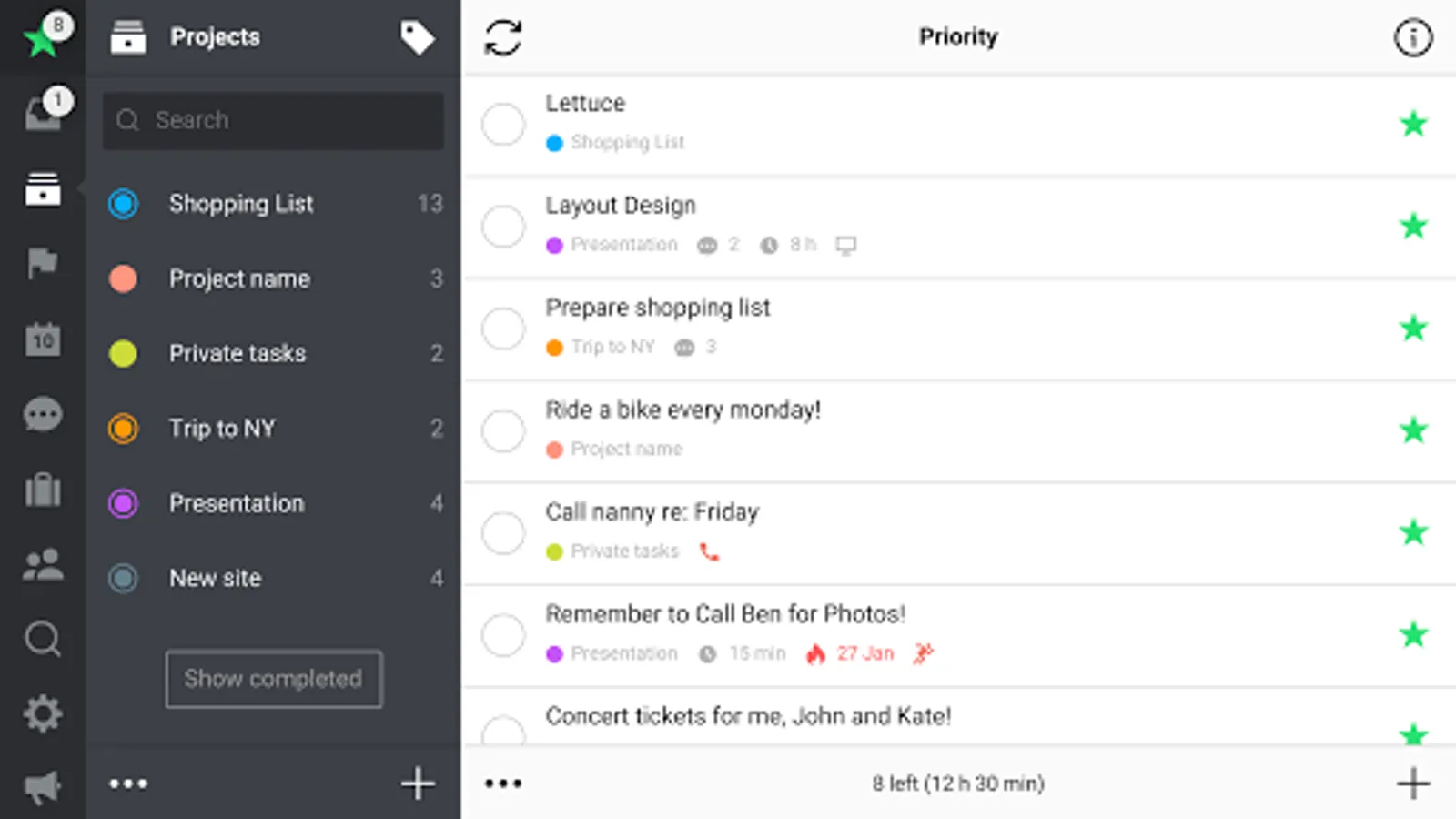
Task: Open the flag icon in sidebar
Action: coord(43,264)
